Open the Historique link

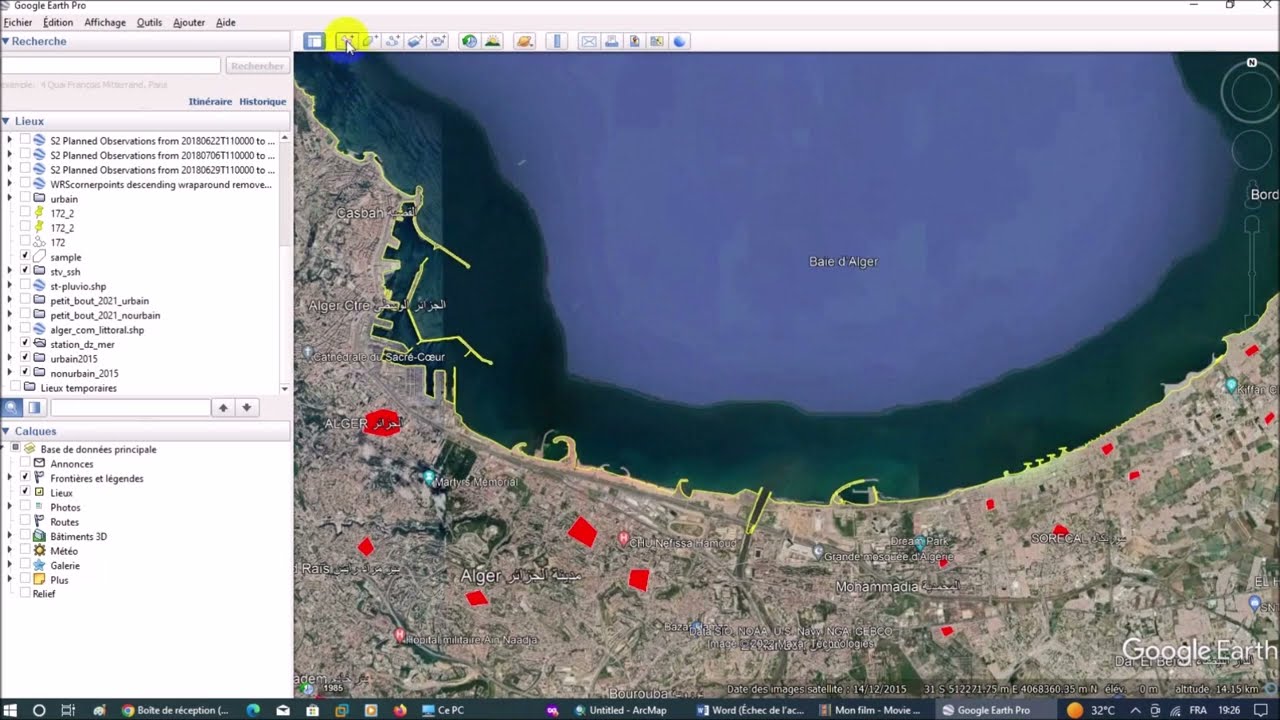pos(263,102)
